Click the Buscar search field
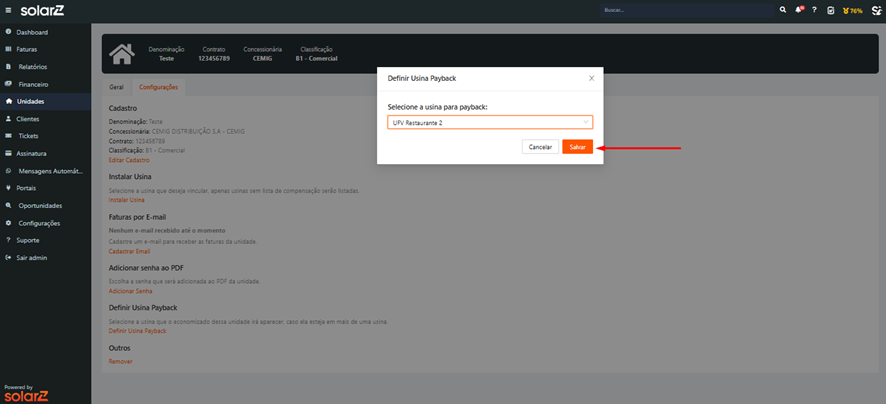886x404 pixels. (x=685, y=10)
